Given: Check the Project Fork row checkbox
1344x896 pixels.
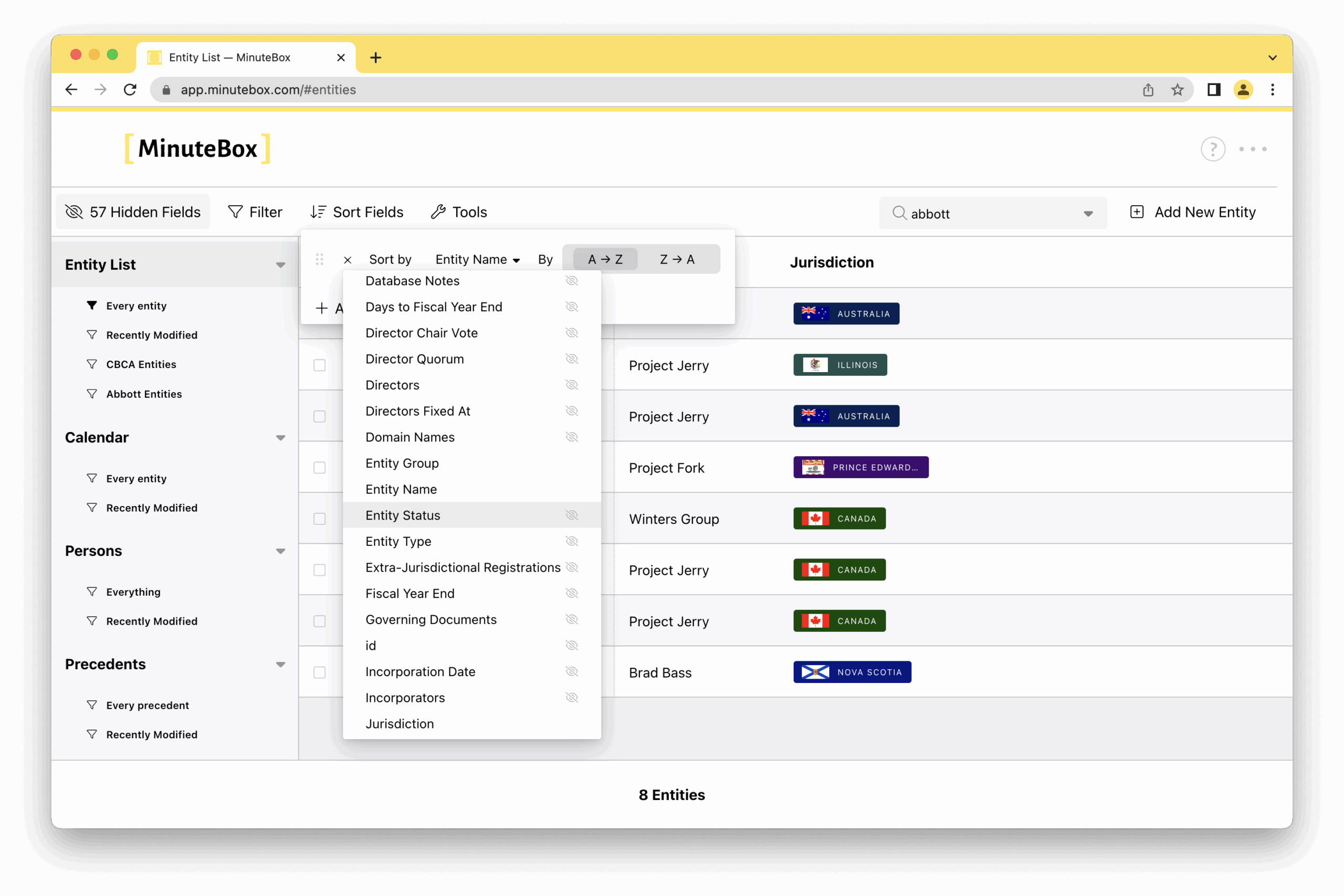Looking at the screenshot, I should point(319,468).
